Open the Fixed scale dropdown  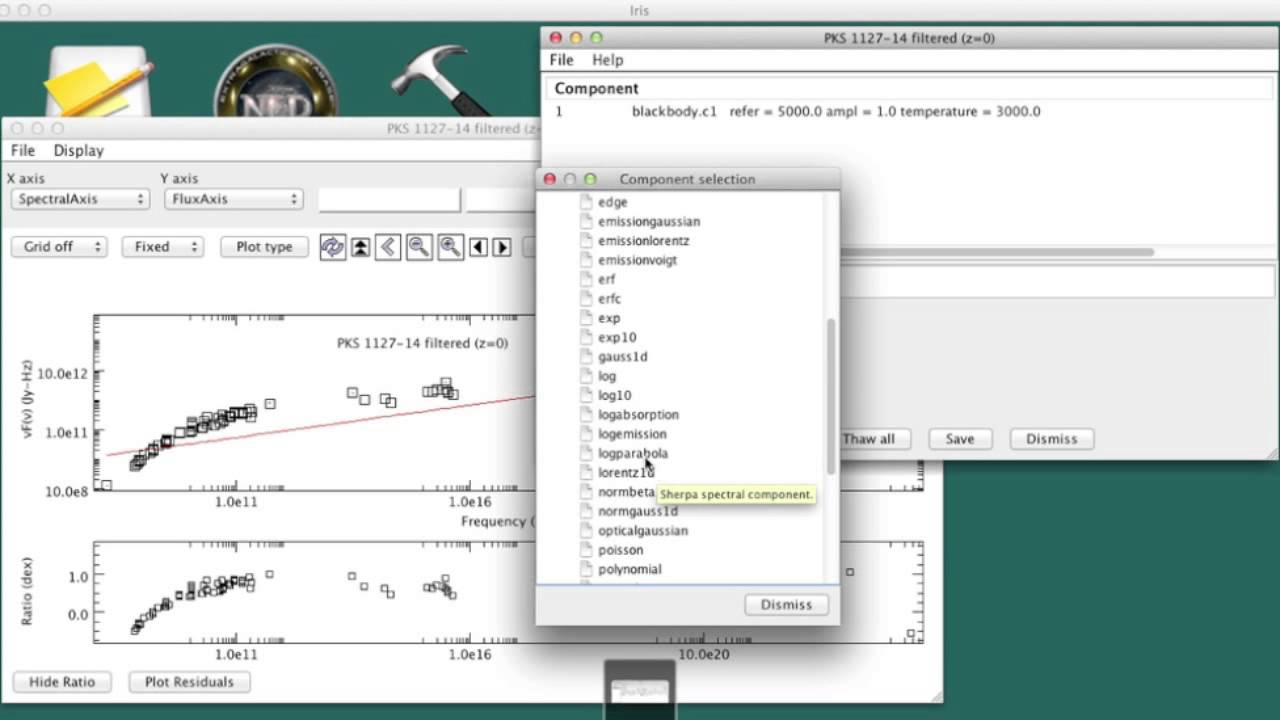click(x=162, y=247)
